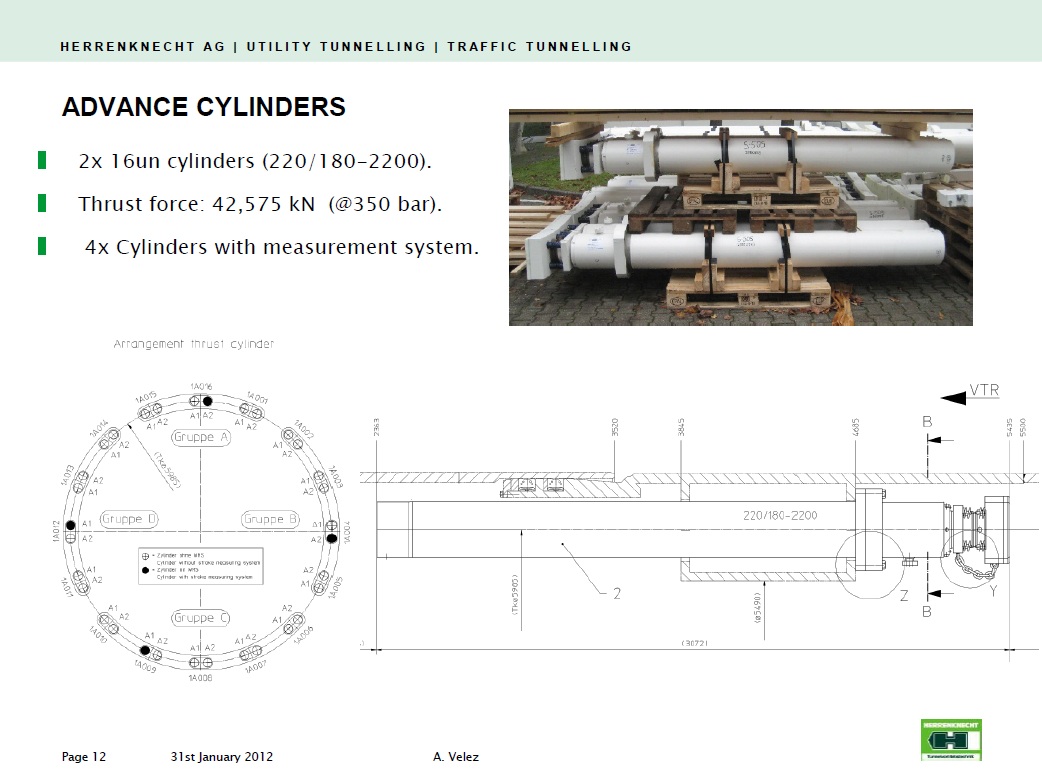
Task: Click the "Y" detail label
Action: [x=993, y=591]
